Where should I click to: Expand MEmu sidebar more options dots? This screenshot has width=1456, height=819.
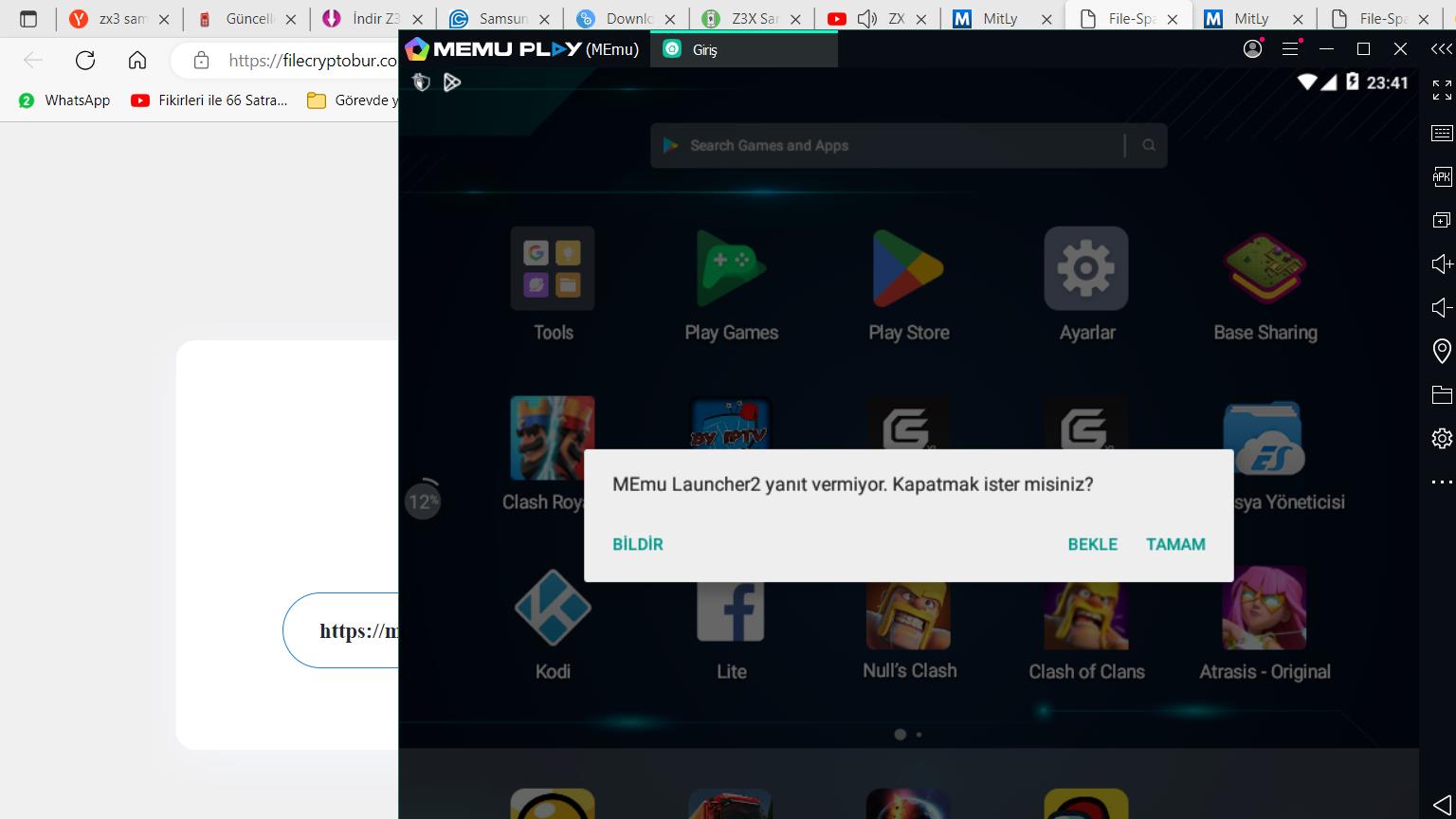(x=1442, y=482)
